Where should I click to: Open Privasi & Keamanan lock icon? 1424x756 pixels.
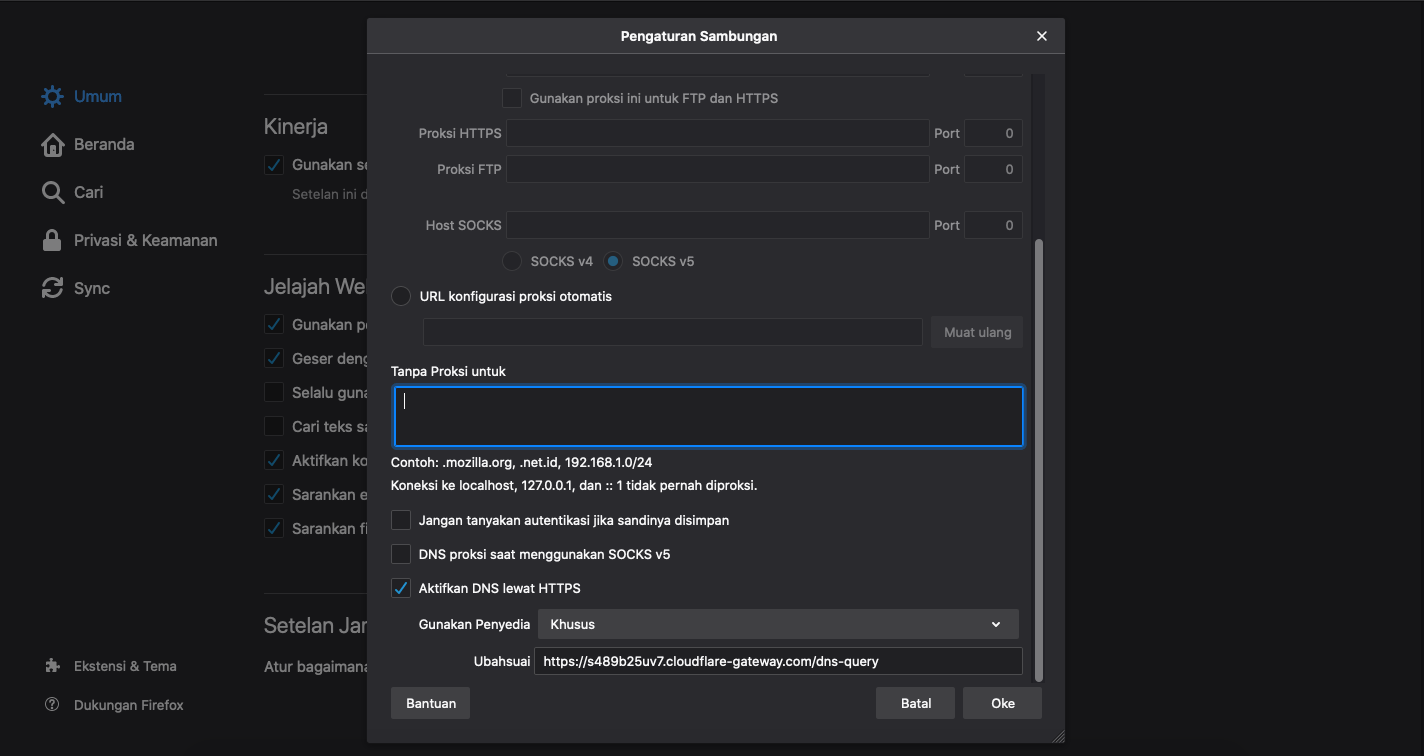52,241
